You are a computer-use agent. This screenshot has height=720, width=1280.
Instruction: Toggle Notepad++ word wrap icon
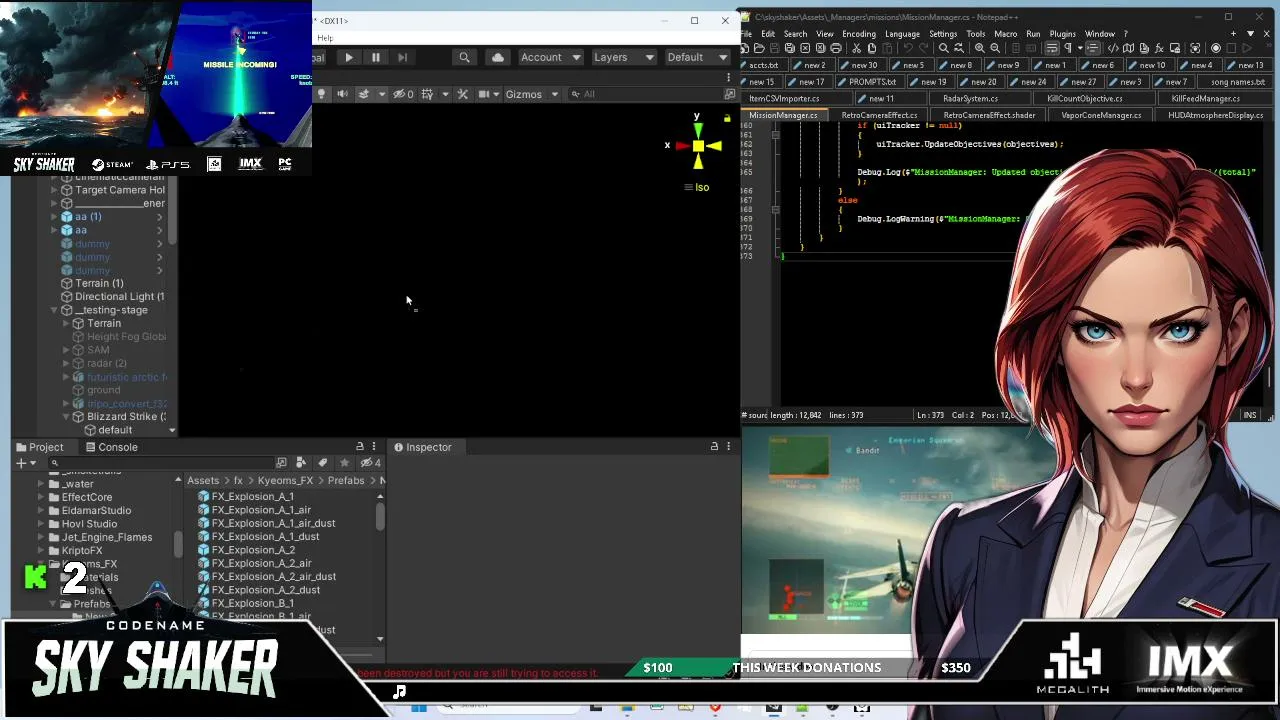click(1050, 48)
